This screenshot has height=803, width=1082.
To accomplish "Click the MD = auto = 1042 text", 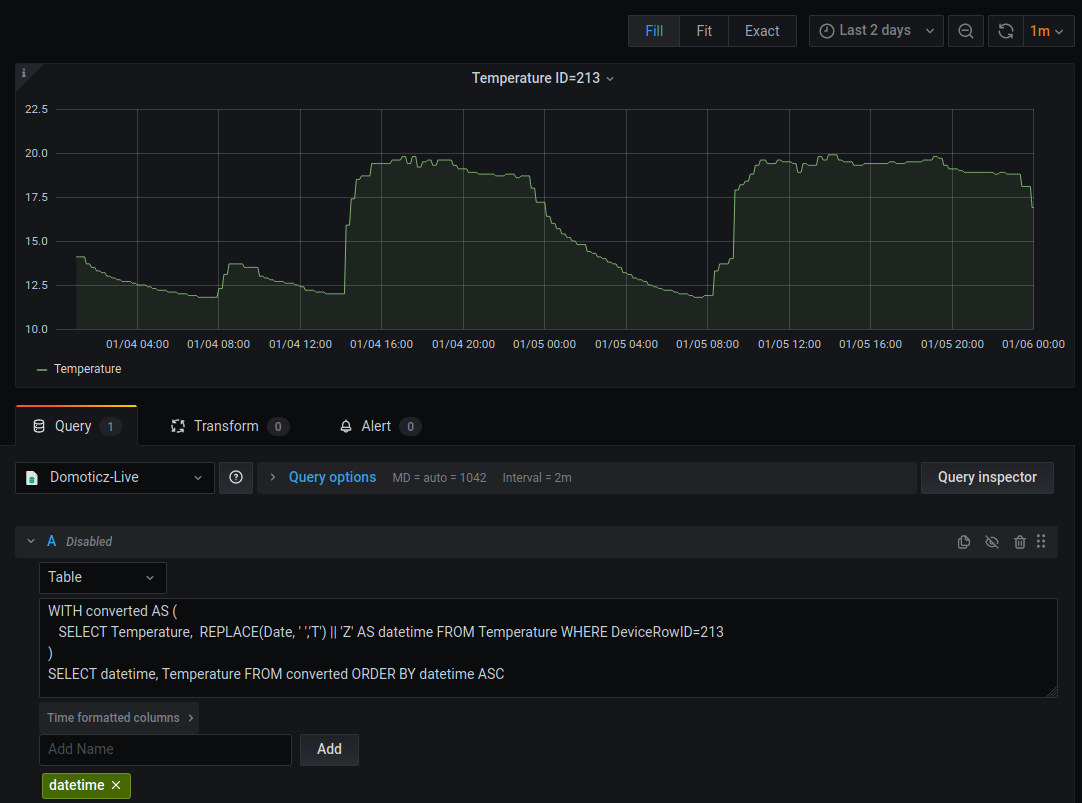I will [x=440, y=477].
